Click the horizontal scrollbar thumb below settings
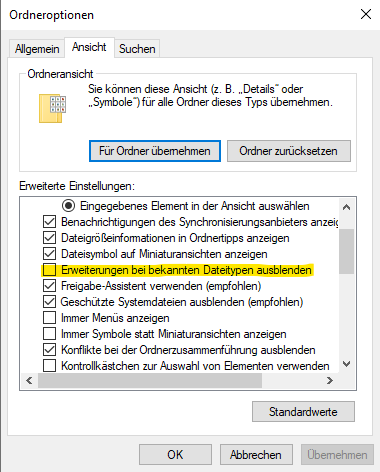380x472 pixels. pos(150,380)
